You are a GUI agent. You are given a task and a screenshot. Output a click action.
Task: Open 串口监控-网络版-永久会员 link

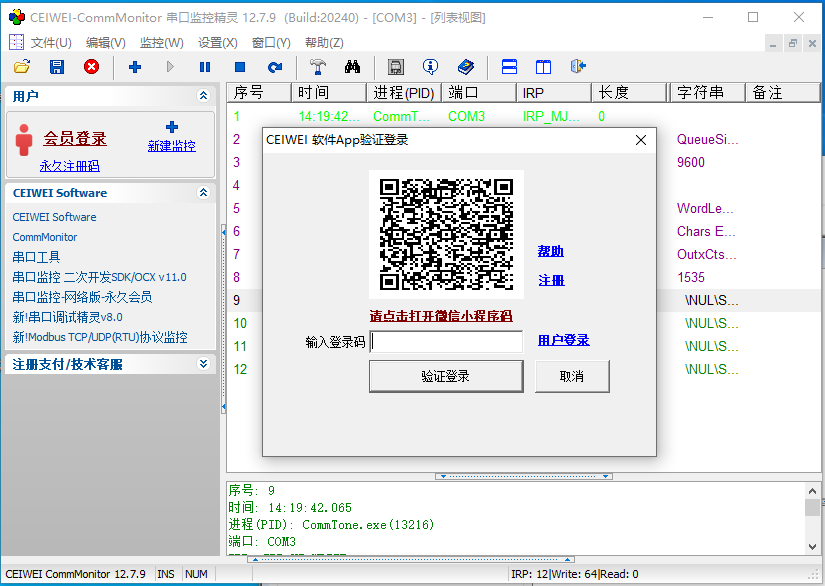tap(83, 297)
